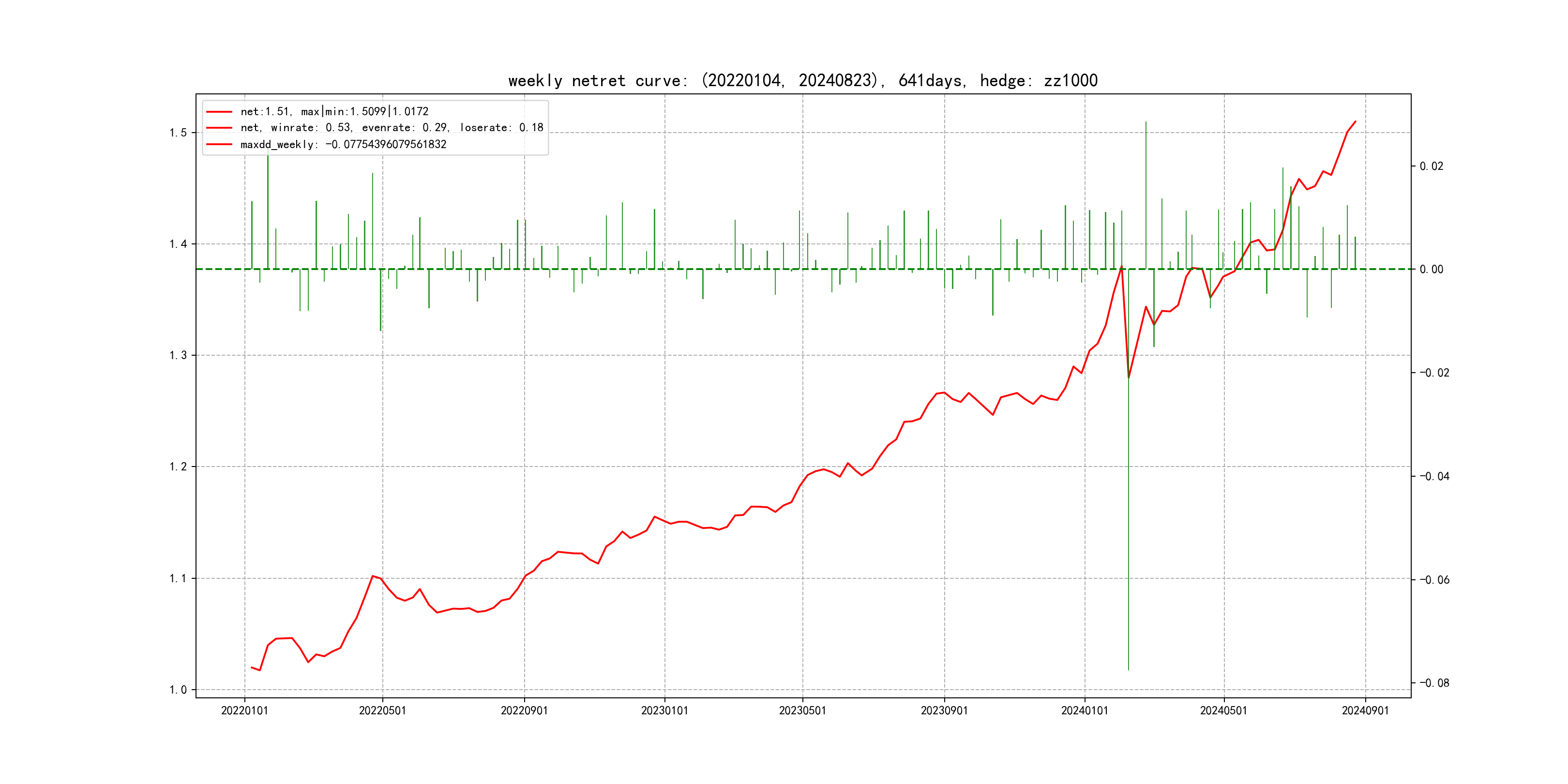The image size is (1568, 784).
Task: Click the maxdd_weekly legend entry
Action: point(343,144)
